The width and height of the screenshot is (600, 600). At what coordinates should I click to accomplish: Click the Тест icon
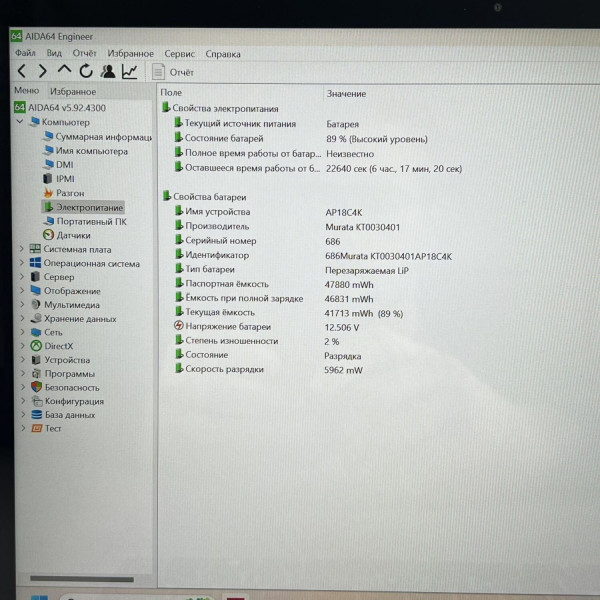pyautogui.click(x=37, y=428)
